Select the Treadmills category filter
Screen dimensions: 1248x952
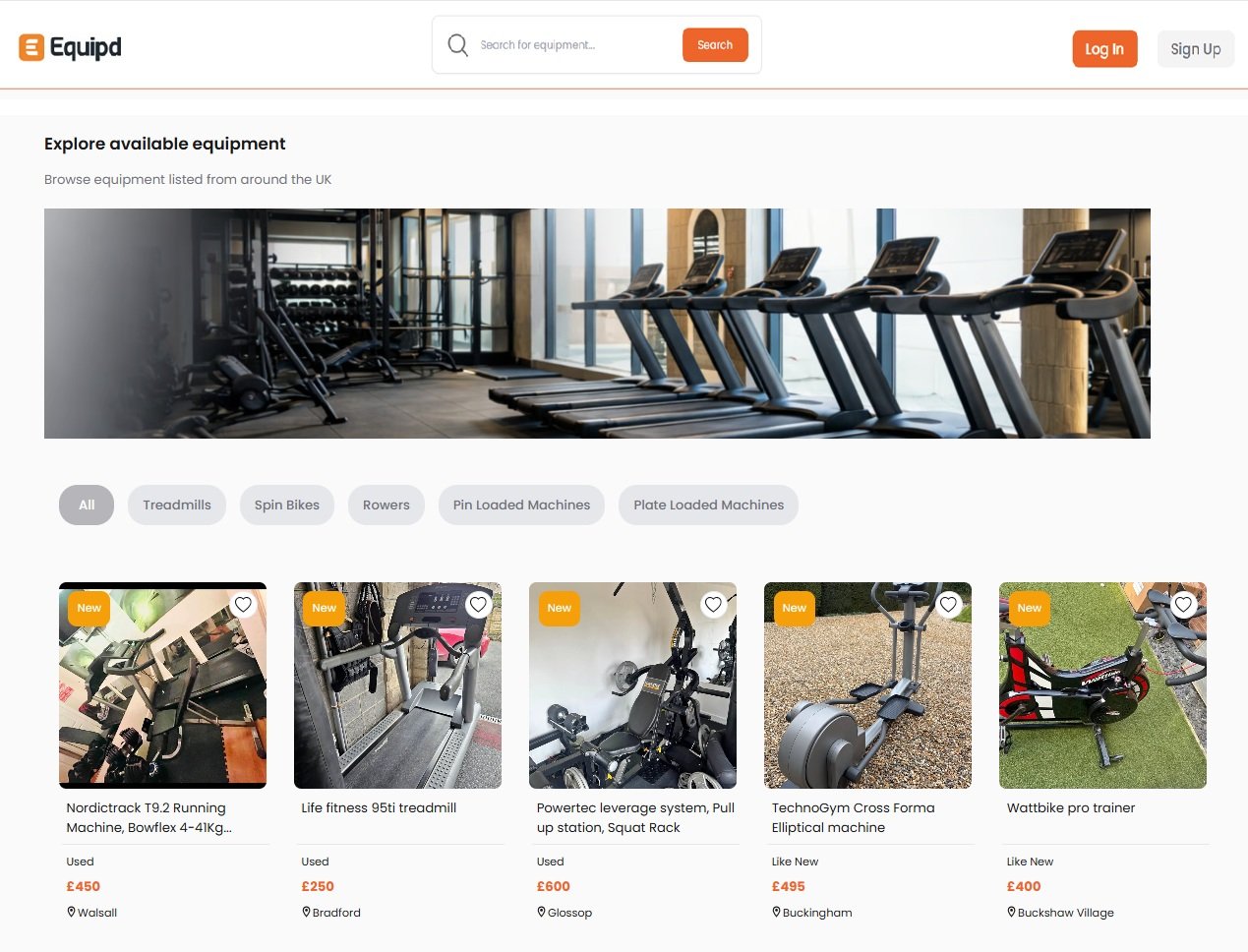pyautogui.click(x=177, y=506)
